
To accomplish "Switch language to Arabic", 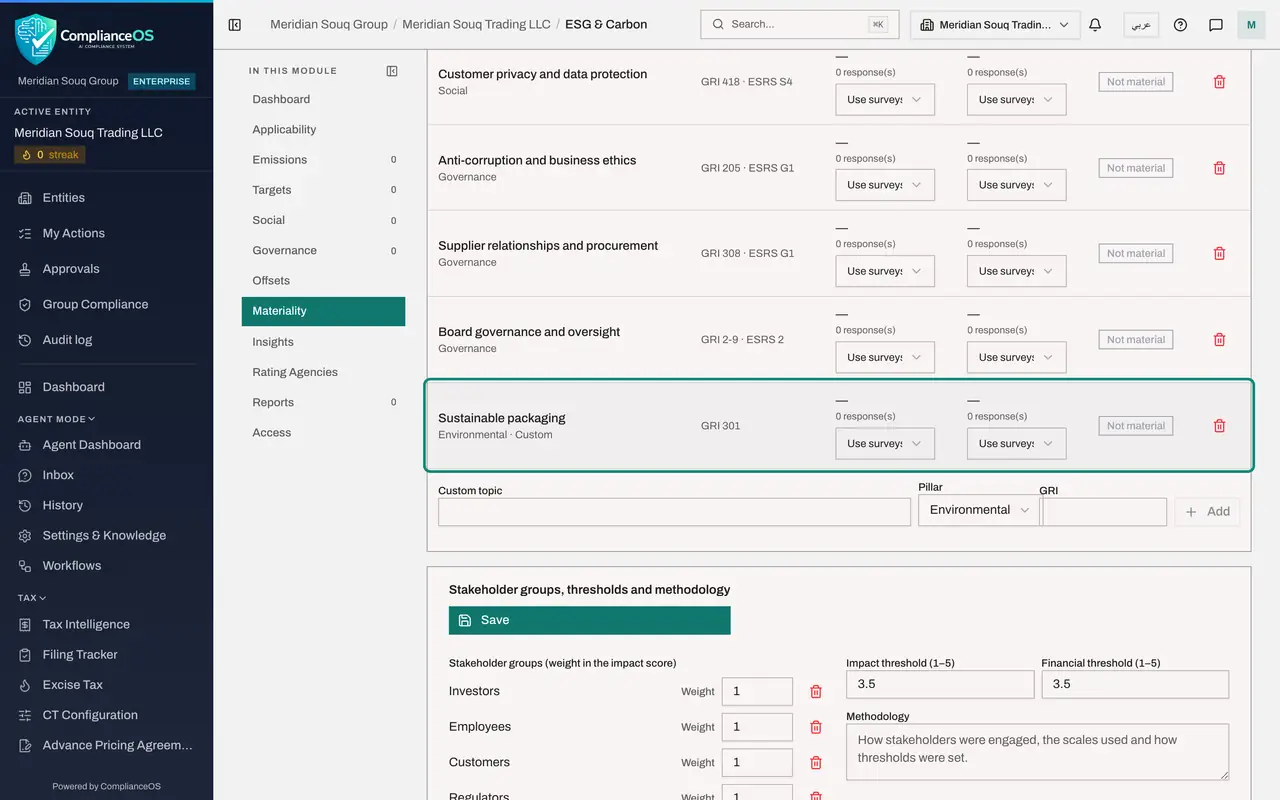I will [x=1141, y=25].
